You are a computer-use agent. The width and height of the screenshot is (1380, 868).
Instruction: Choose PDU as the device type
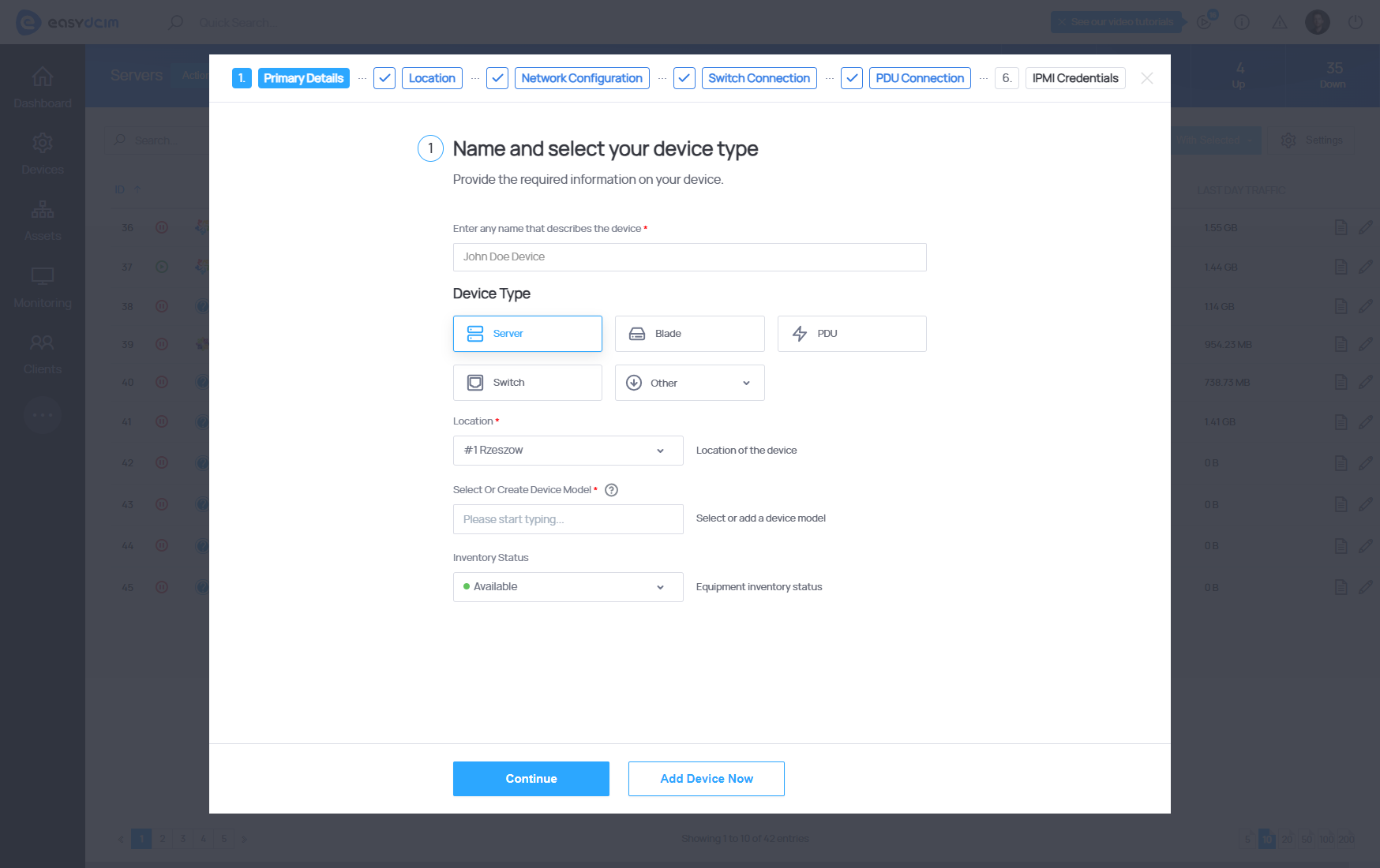[851, 333]
